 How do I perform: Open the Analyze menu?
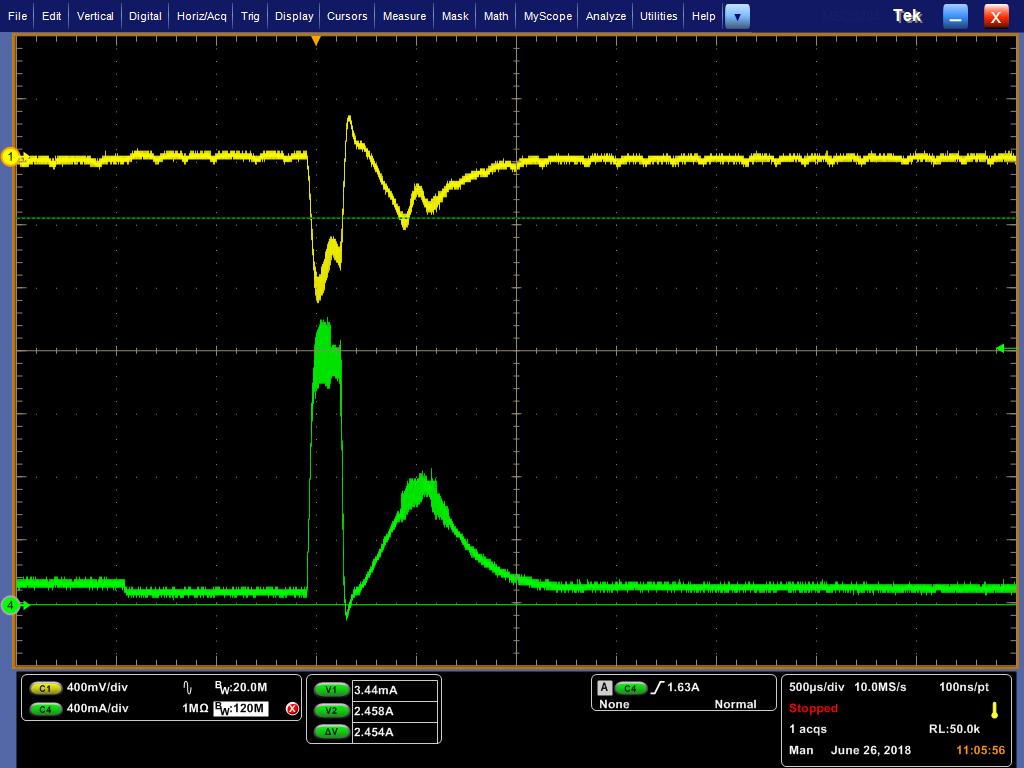click(606, 16)
